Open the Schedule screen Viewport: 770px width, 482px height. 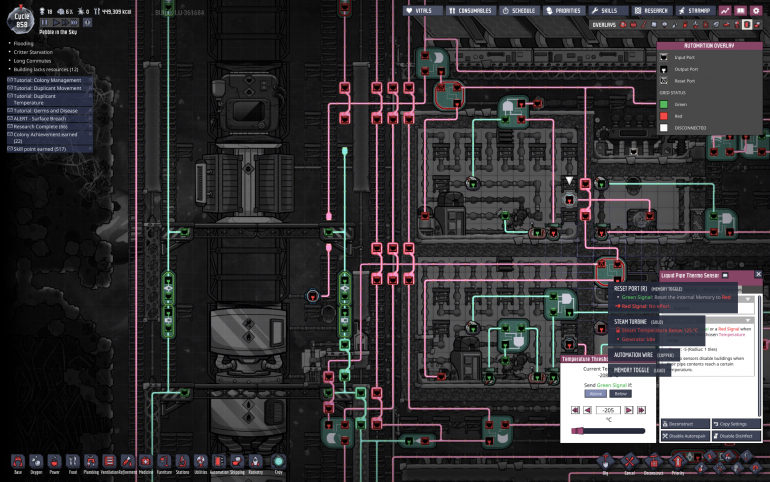click(519, 11)
